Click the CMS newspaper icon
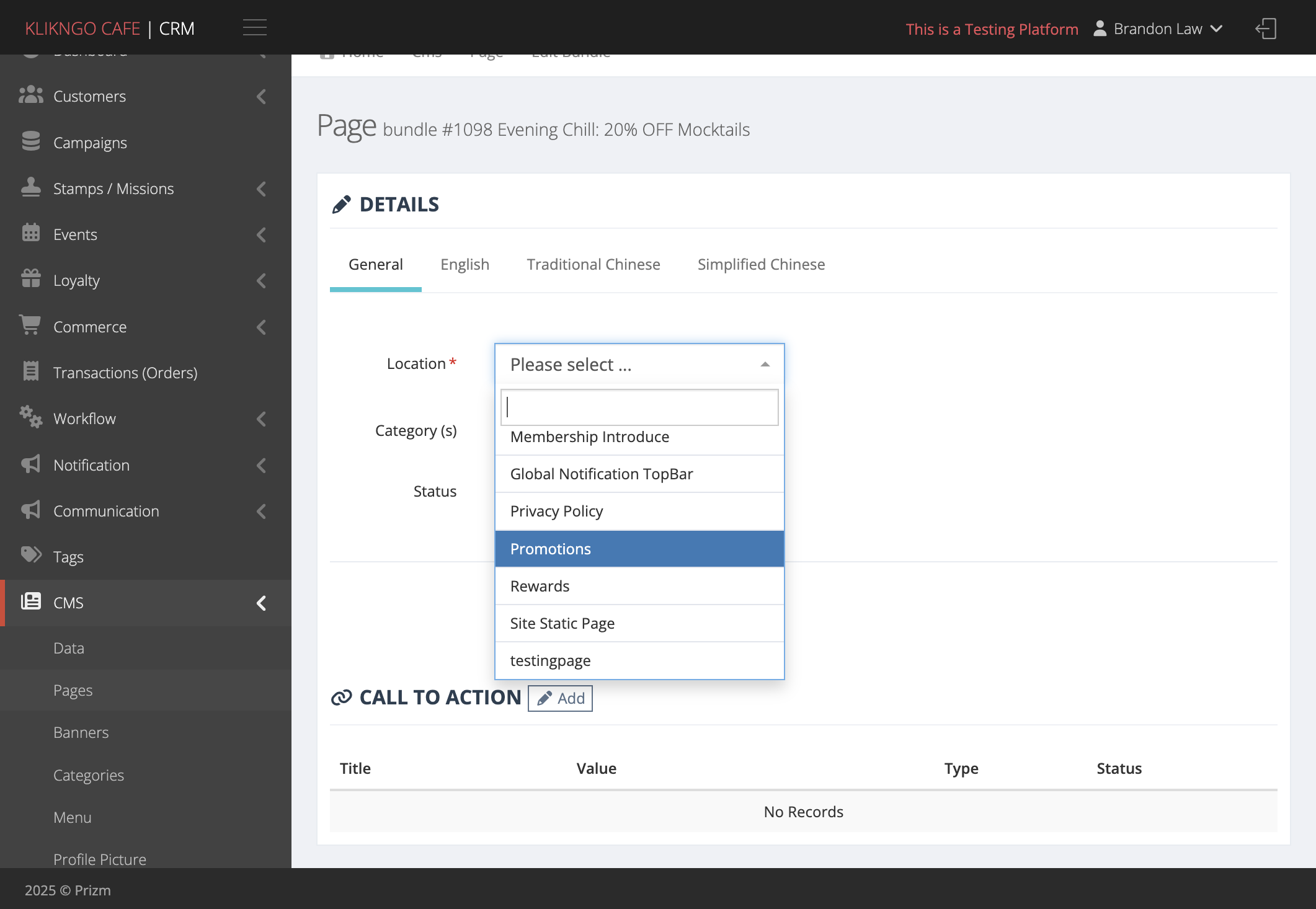 [31, 601]
